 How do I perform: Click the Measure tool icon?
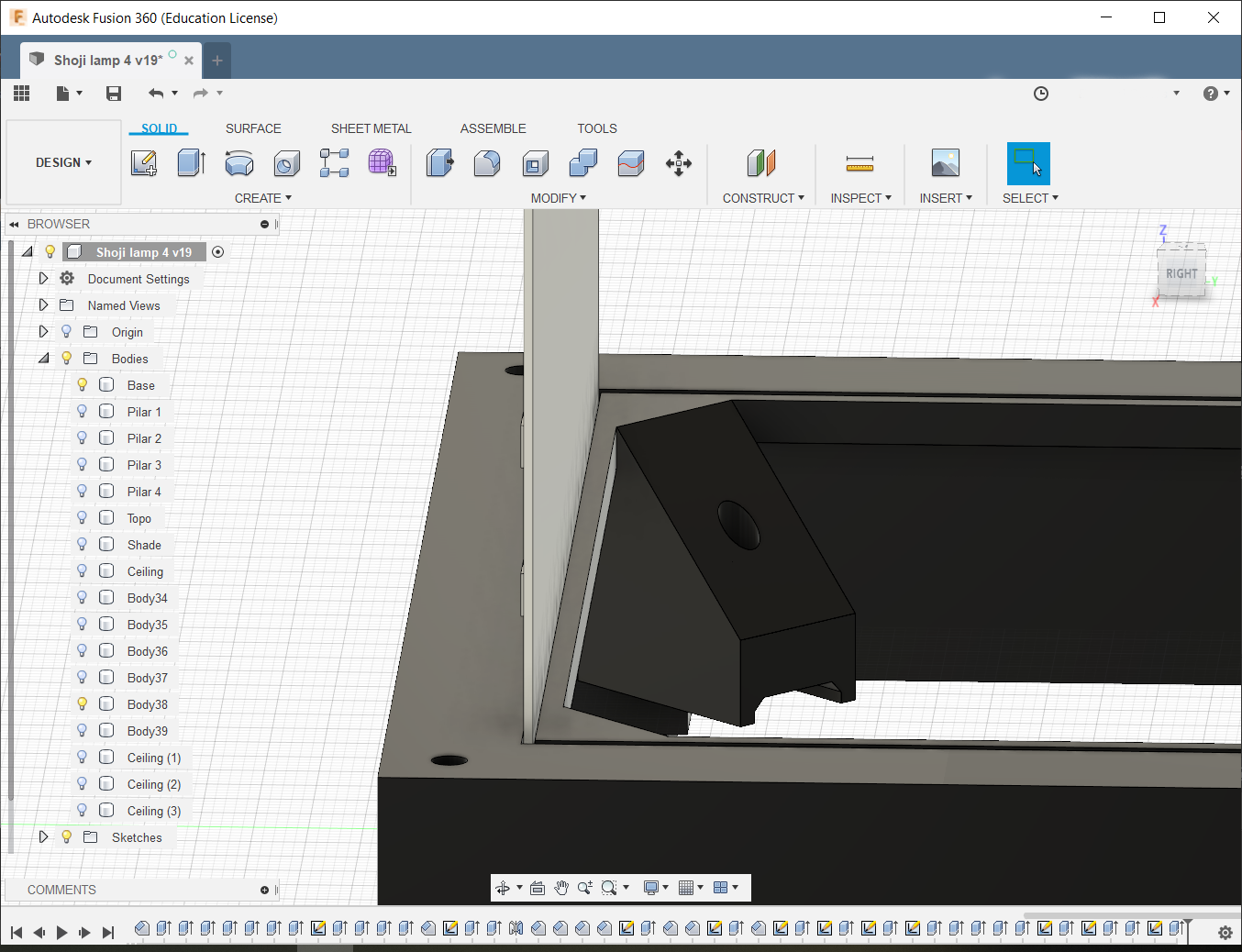[859, 163]
